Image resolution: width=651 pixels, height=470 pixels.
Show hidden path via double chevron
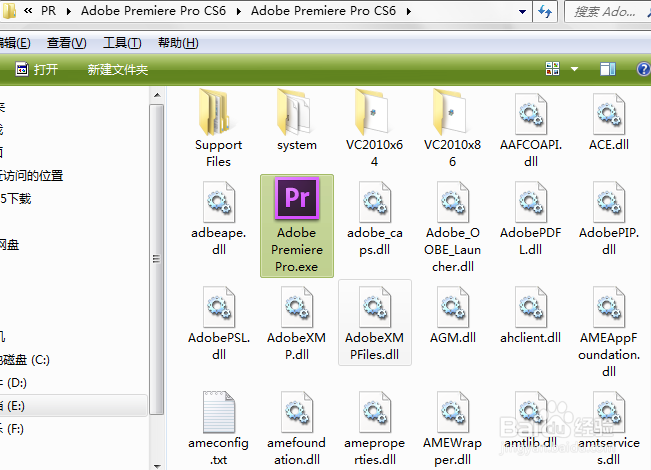click(x=28, y=11)
